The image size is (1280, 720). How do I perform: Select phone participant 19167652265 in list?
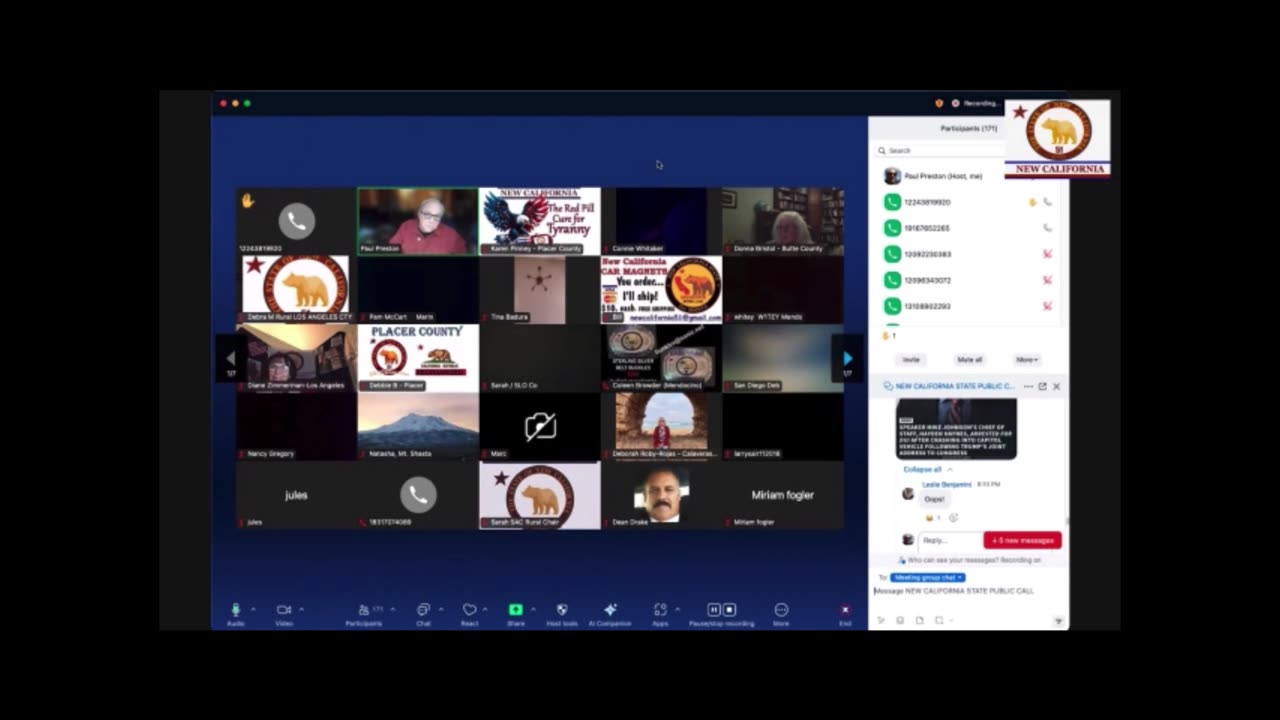(968, 228)
